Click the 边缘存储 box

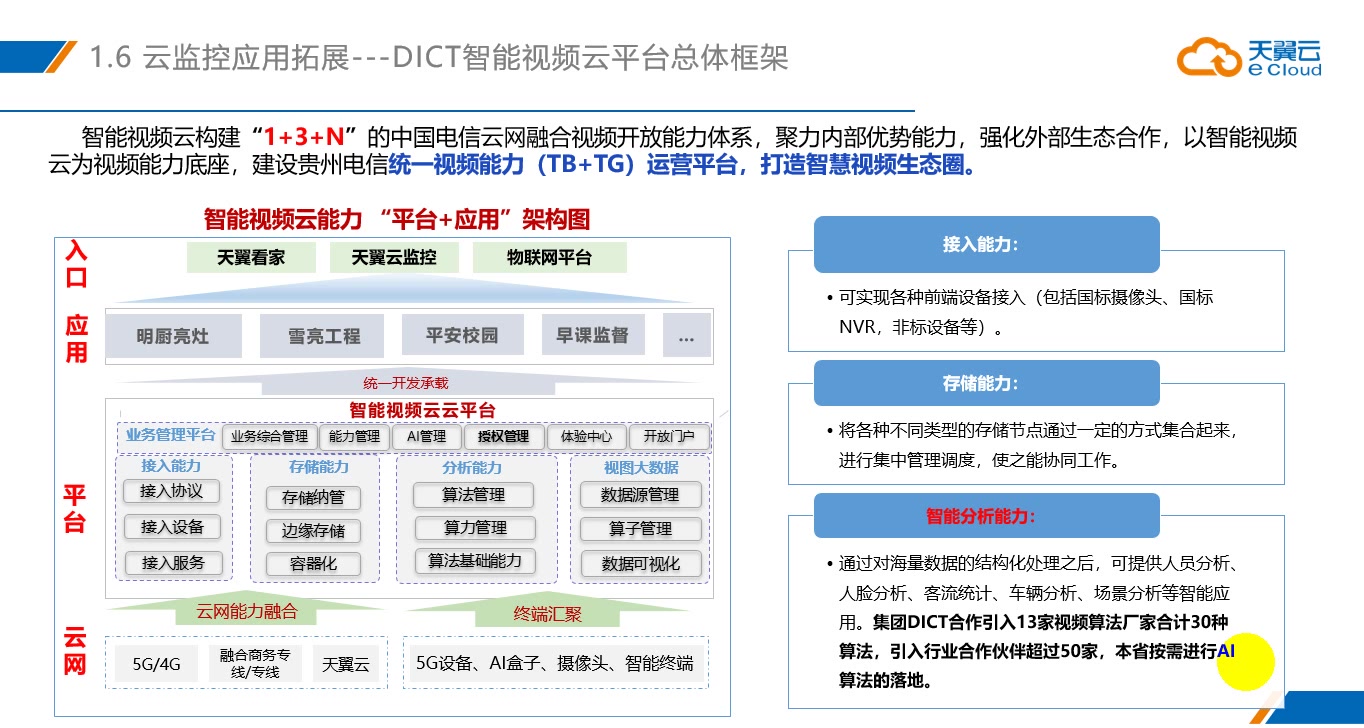pyautogui.click(x=313, y=531)
